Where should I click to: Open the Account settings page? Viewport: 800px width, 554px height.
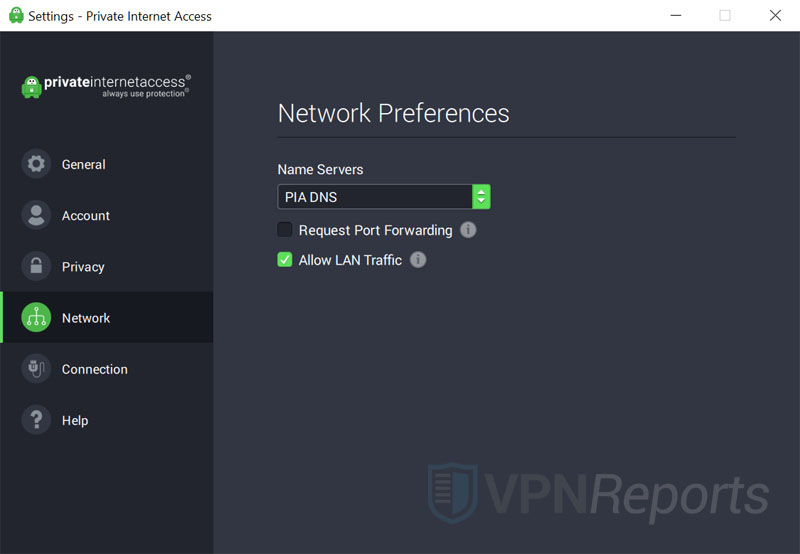86,216
